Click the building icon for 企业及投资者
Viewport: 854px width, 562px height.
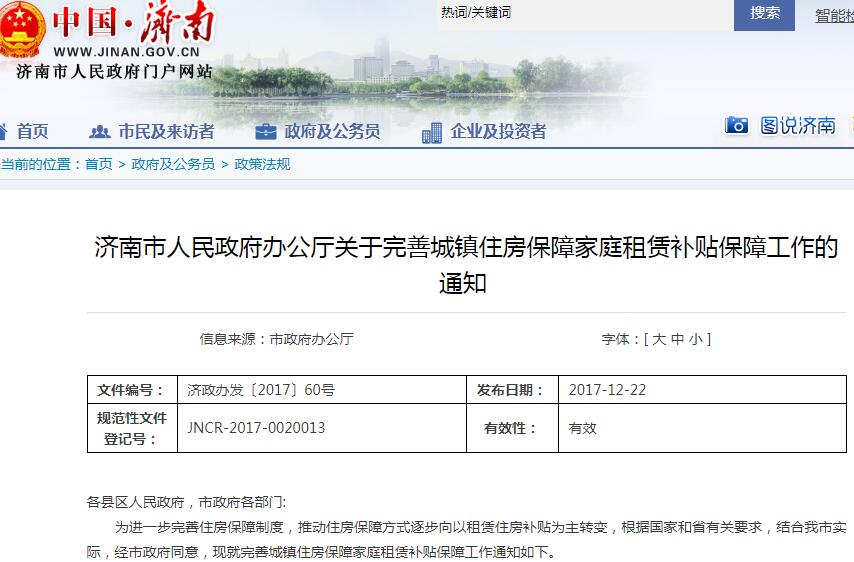431,132
